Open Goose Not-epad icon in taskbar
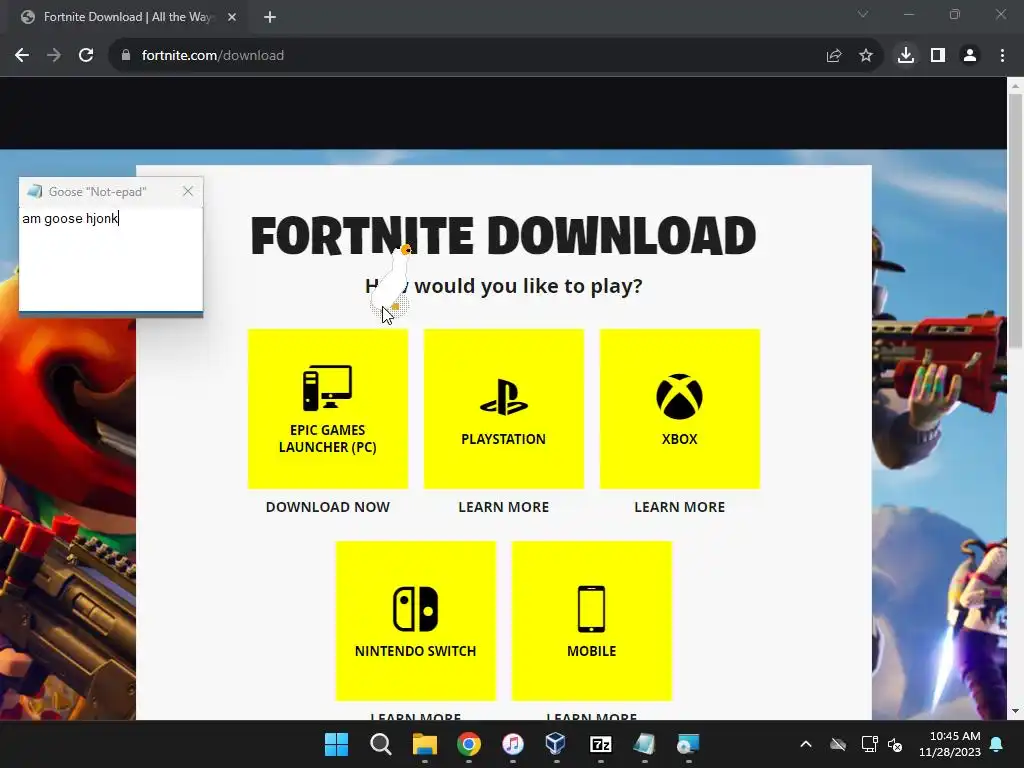The image size is (1024, 768). click(x=645, y=744)
